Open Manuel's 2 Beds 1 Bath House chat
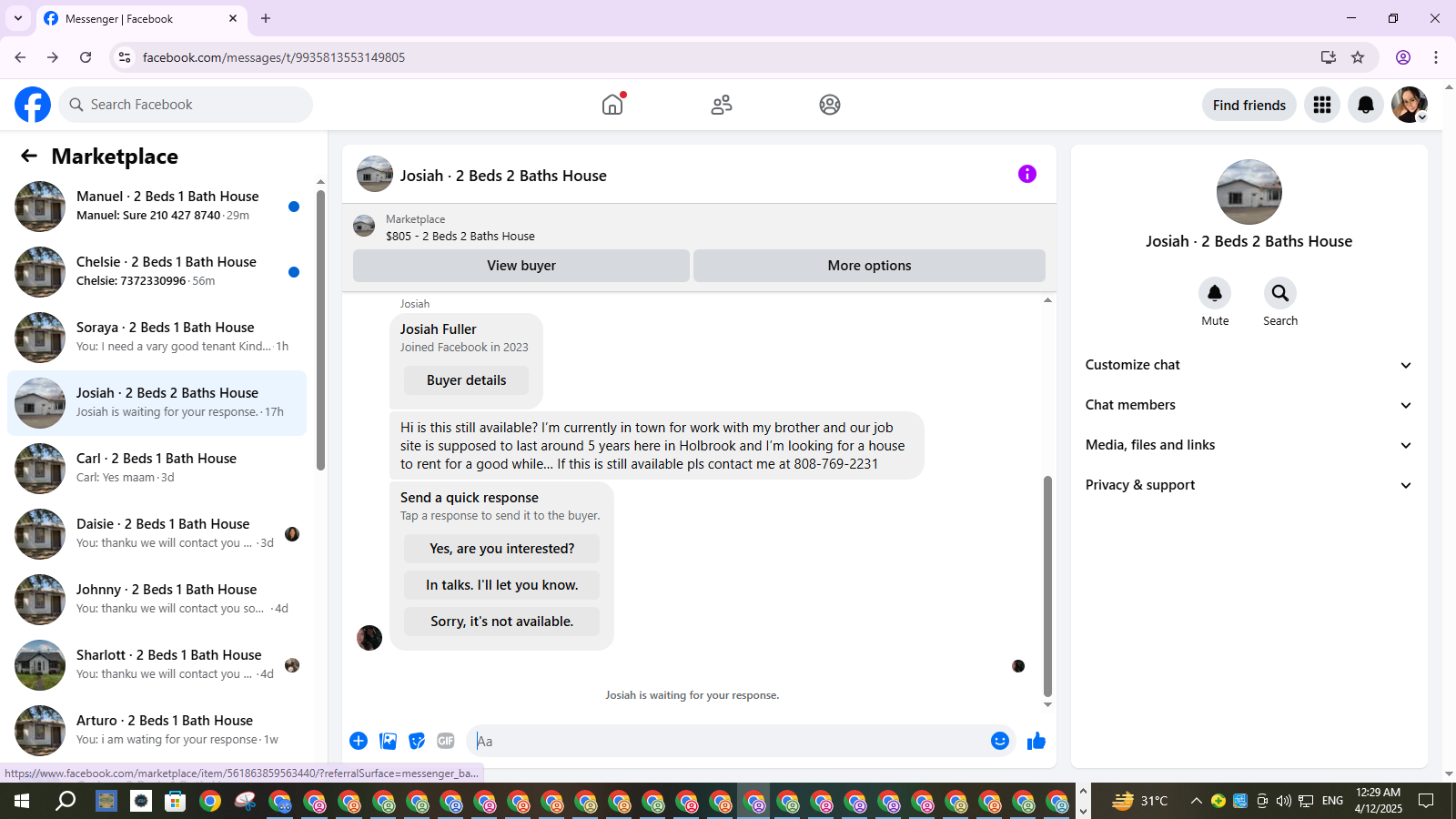The width and height of the screenshot is (1456, 819). (x=157, y=207)
